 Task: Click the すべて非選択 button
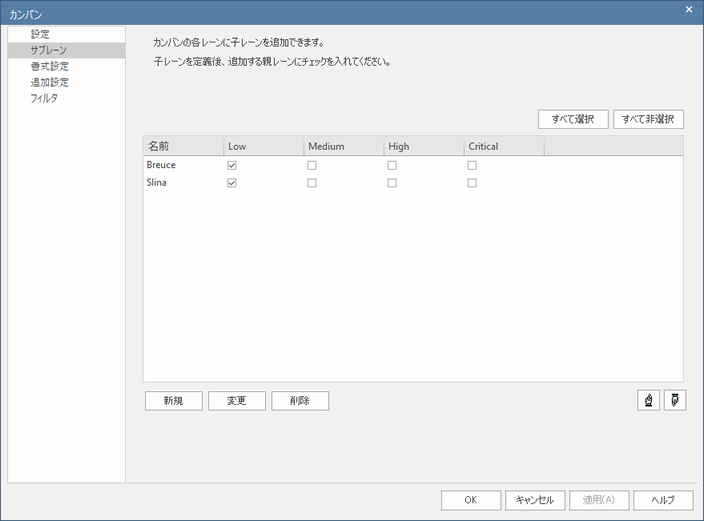[648, 119]
